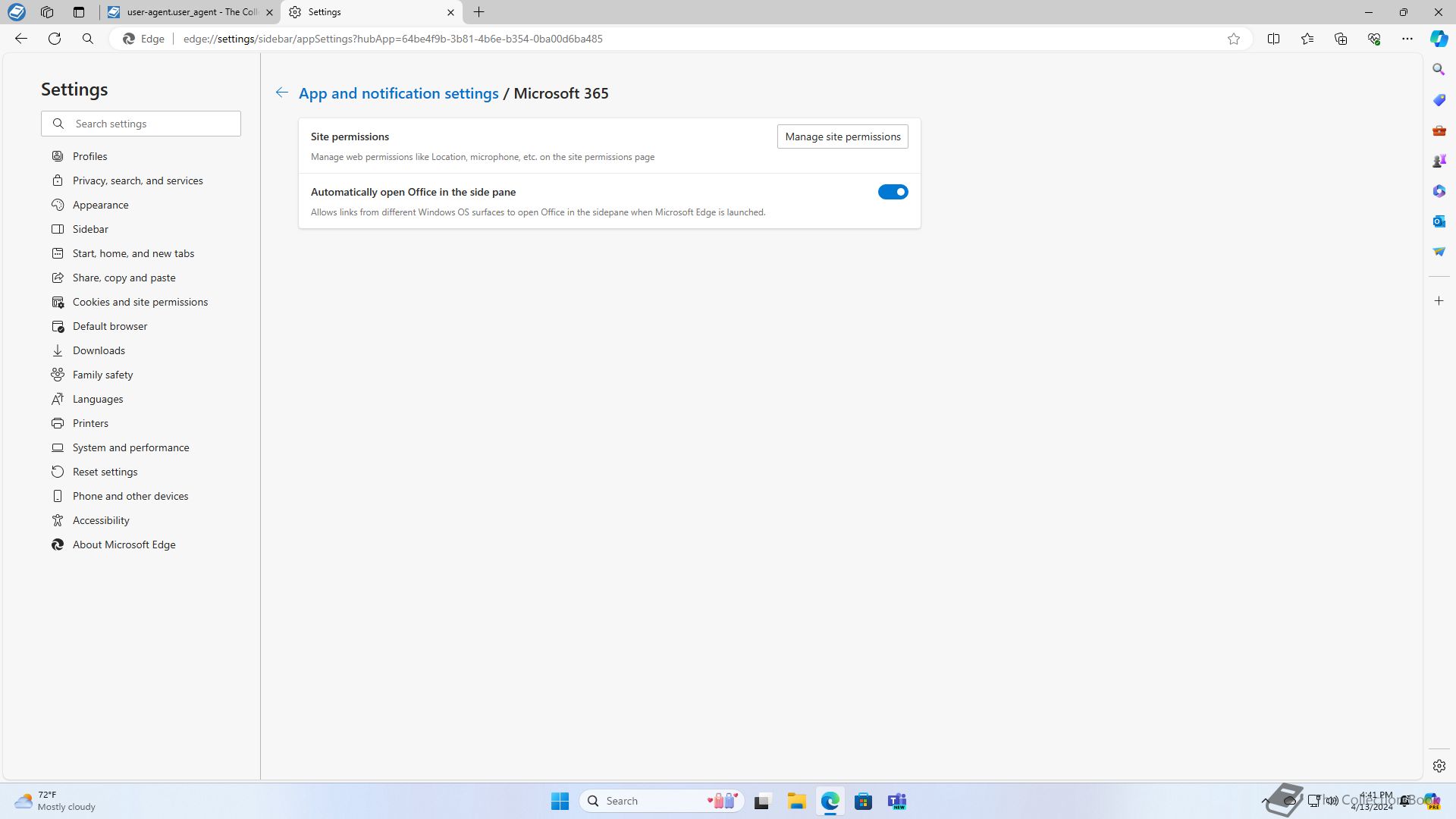Viewport: 1456px width, 819px height.
Task: Go back via arrow beside App and notification settings
Action: pyautogui.click(x=281, y=93)
